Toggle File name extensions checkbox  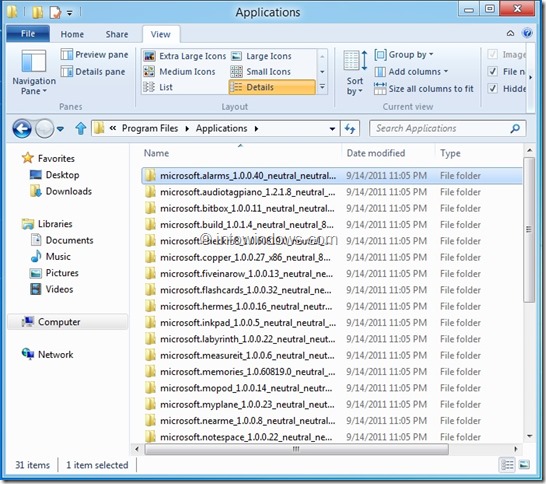pyautogui.click(x=492, y=72)
